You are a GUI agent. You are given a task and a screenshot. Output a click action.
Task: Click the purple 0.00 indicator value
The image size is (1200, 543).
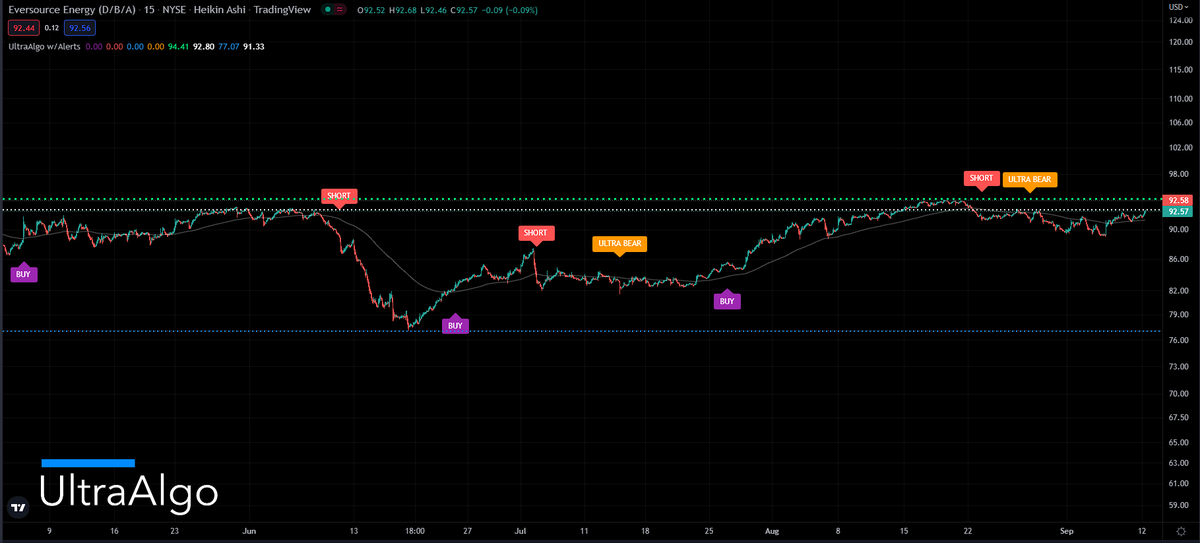pyautogui.click(x=94, y=46)
